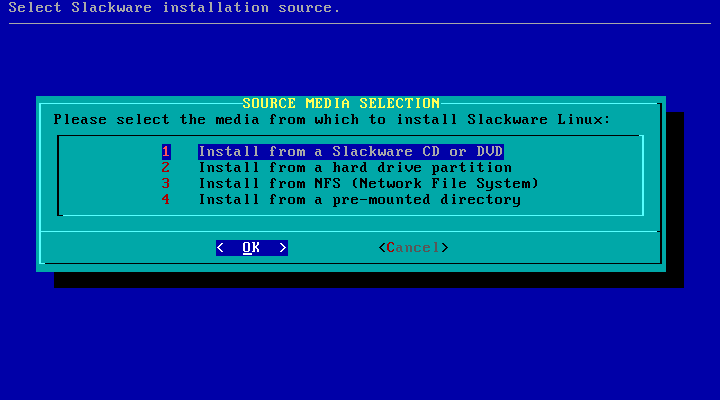Choose 'Install from a Slackware CD or DVD'
Viewport: 720px width, 400px height.
tap(350, 151)
